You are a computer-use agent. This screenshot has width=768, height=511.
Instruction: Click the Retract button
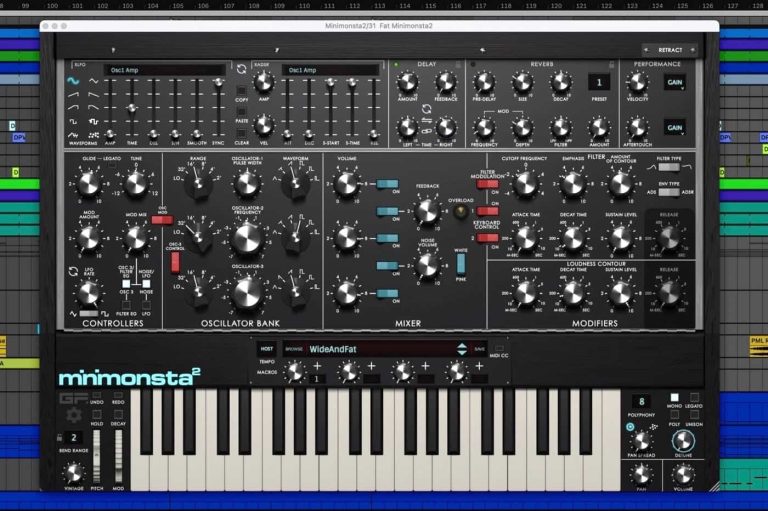pyautogui.click(x=672, y=49)
